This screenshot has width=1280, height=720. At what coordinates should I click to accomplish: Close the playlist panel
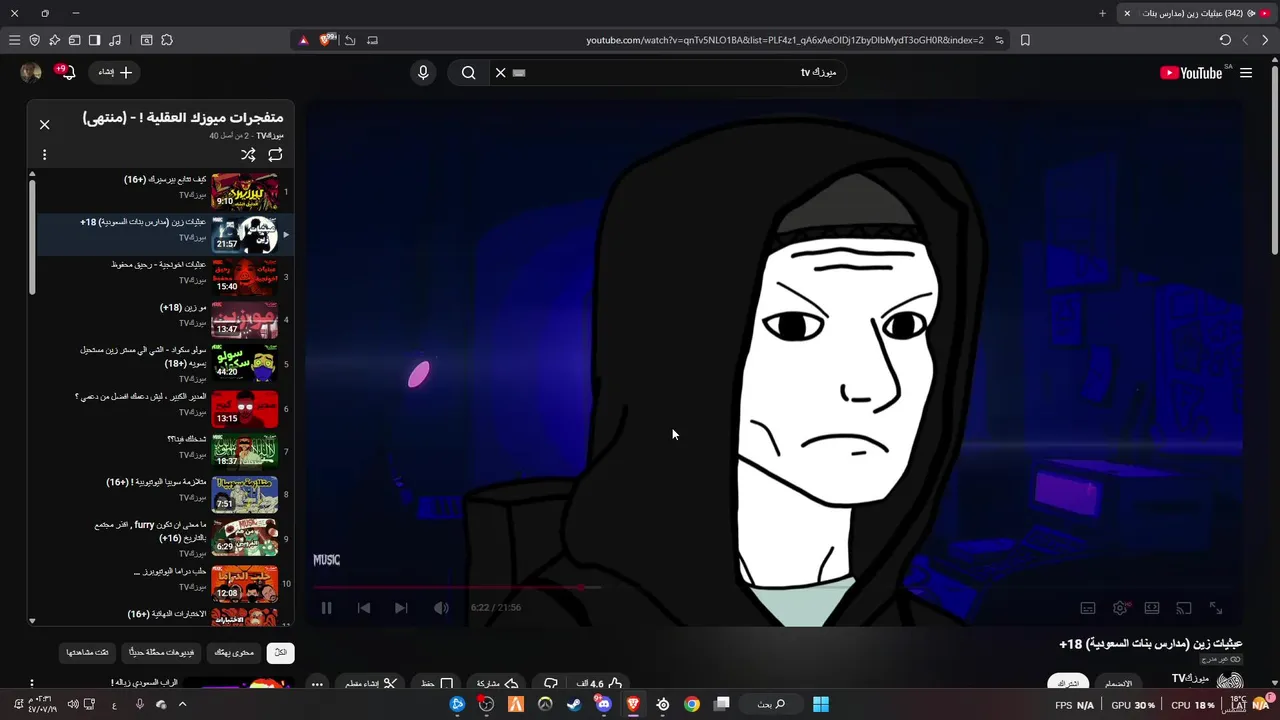tap(44, 124)
